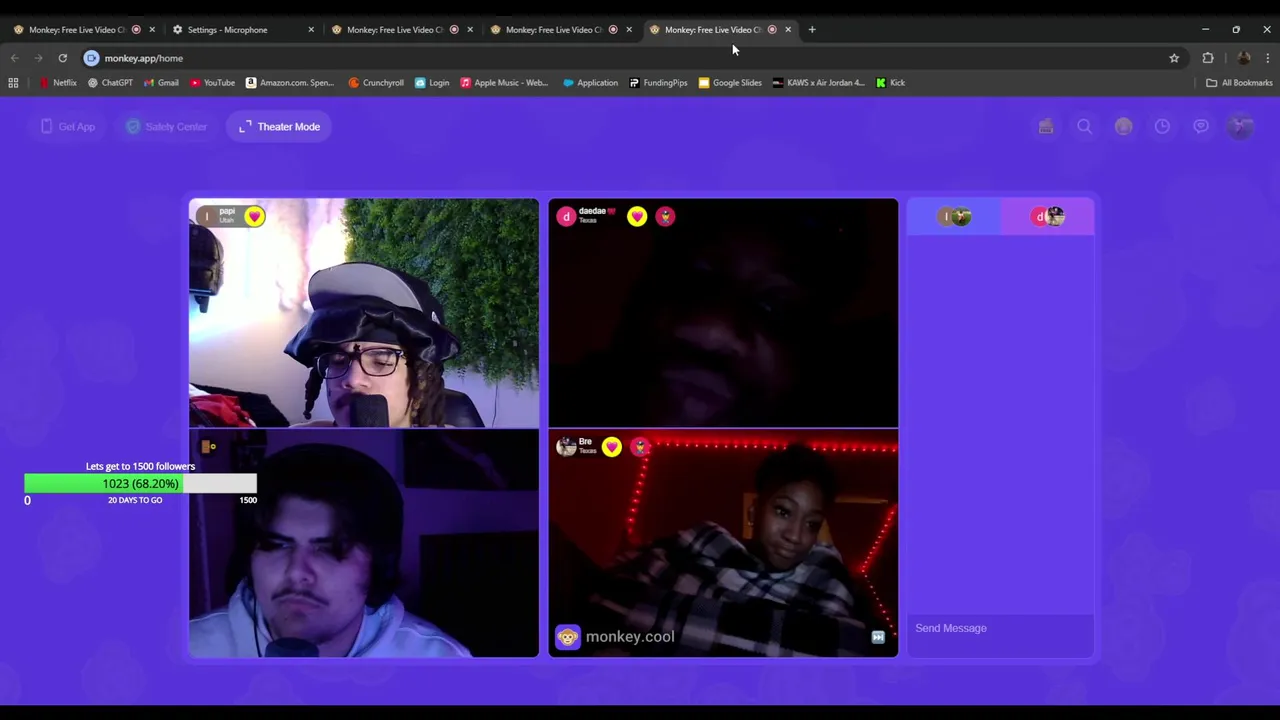Open a new browser tab
The image size is (1280, 720).
point(812,30)
